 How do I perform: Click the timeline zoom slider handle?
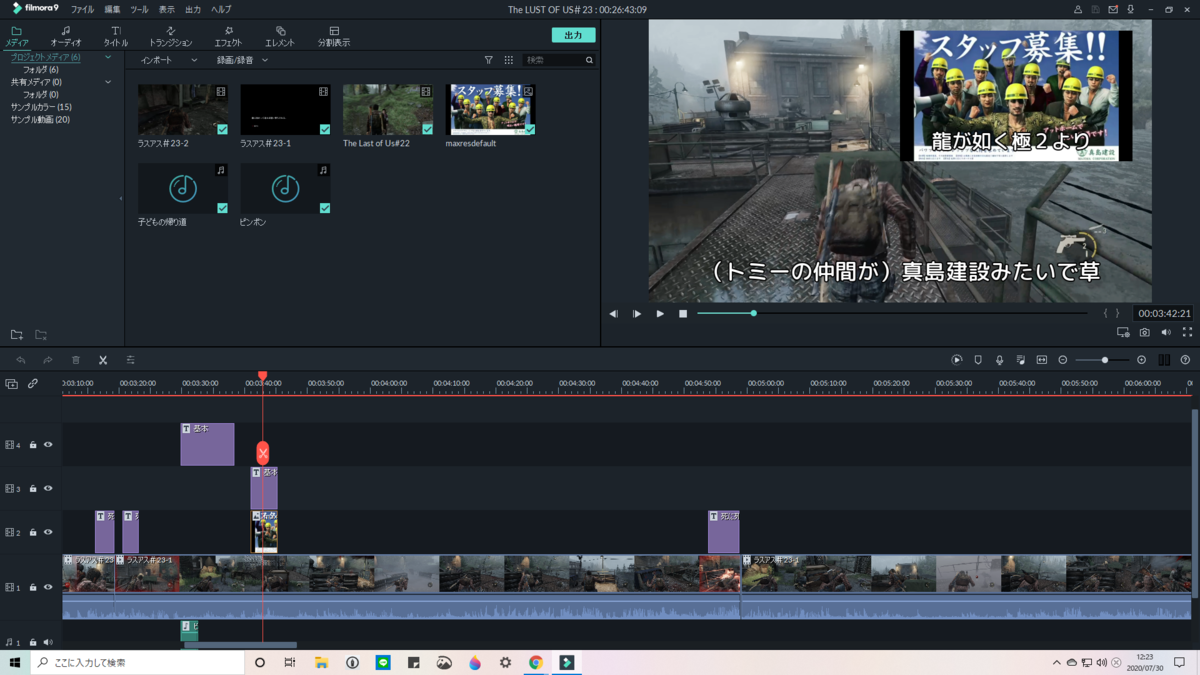click(1105, 360)
